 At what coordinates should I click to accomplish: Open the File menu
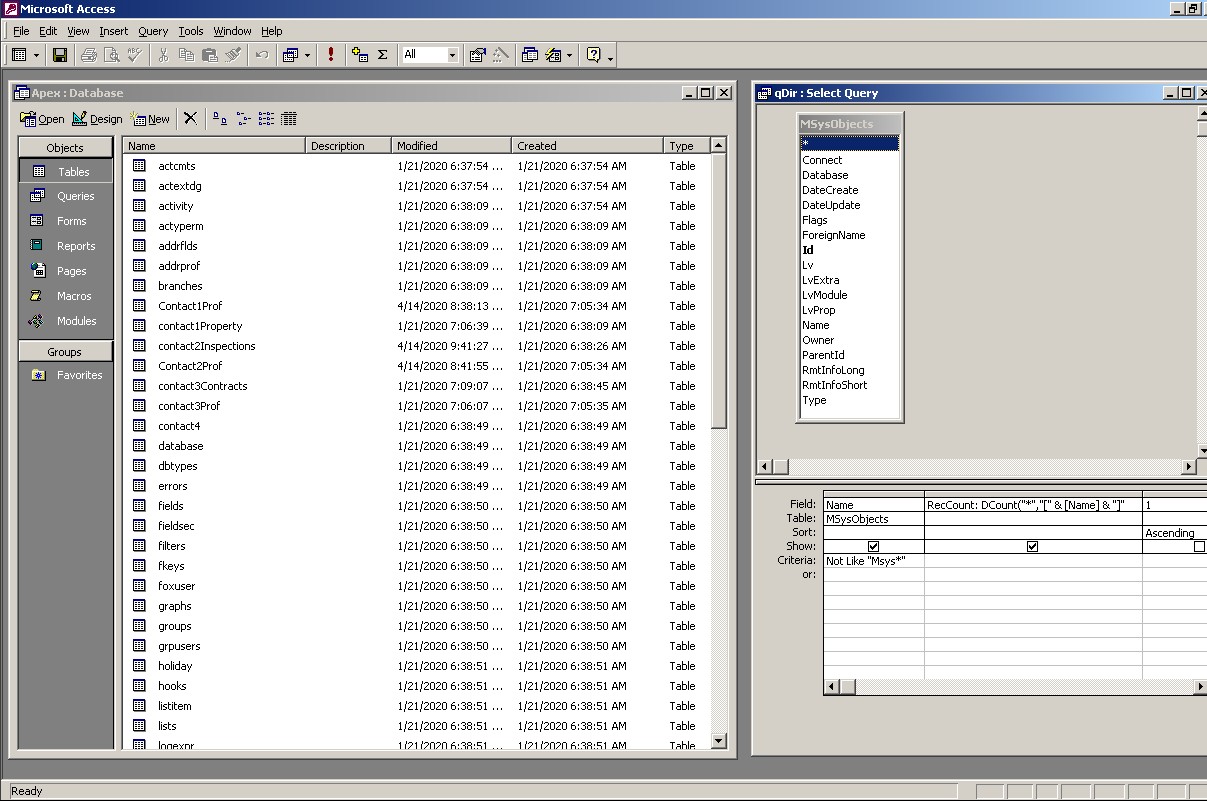click(21, 31)
